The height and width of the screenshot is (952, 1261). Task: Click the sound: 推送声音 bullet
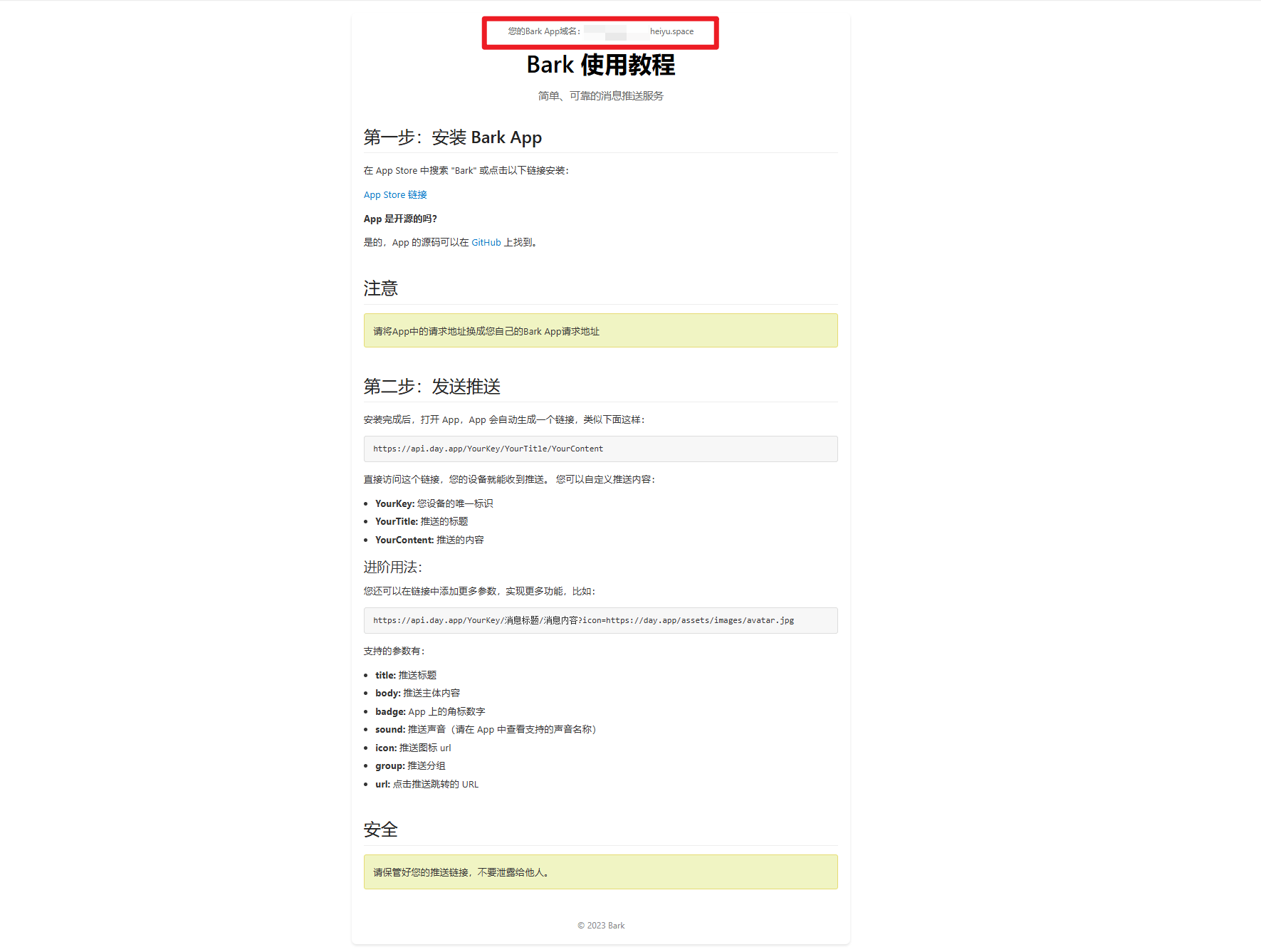[x=486, y=730]
